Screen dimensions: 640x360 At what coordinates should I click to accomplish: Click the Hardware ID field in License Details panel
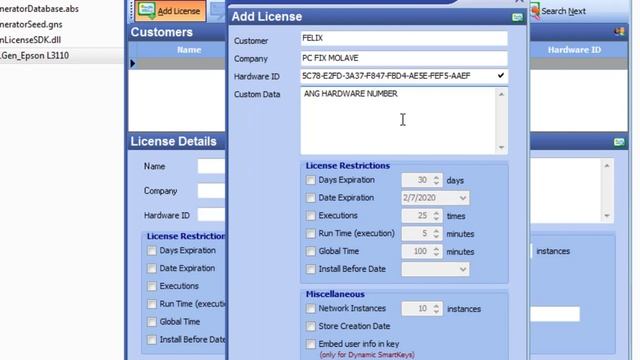tap(211, 215)
